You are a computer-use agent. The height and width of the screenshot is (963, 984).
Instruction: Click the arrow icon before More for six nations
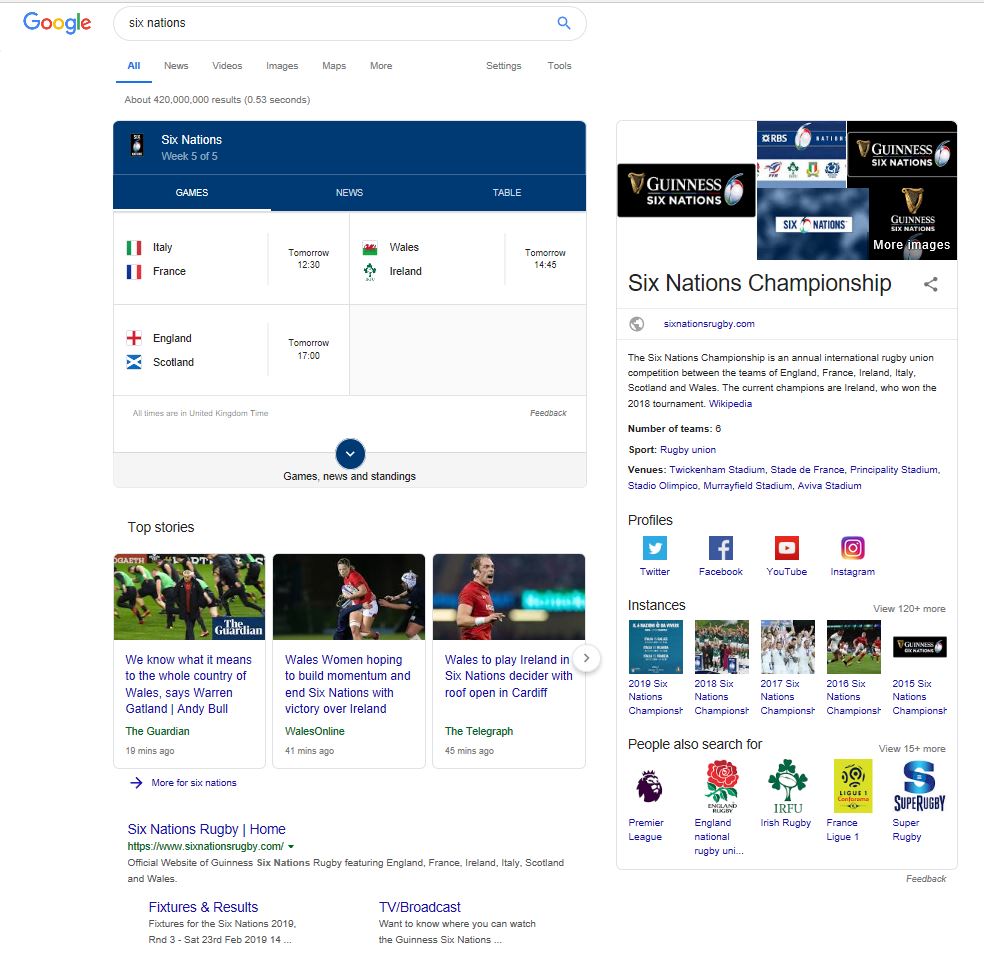(136, 783)
